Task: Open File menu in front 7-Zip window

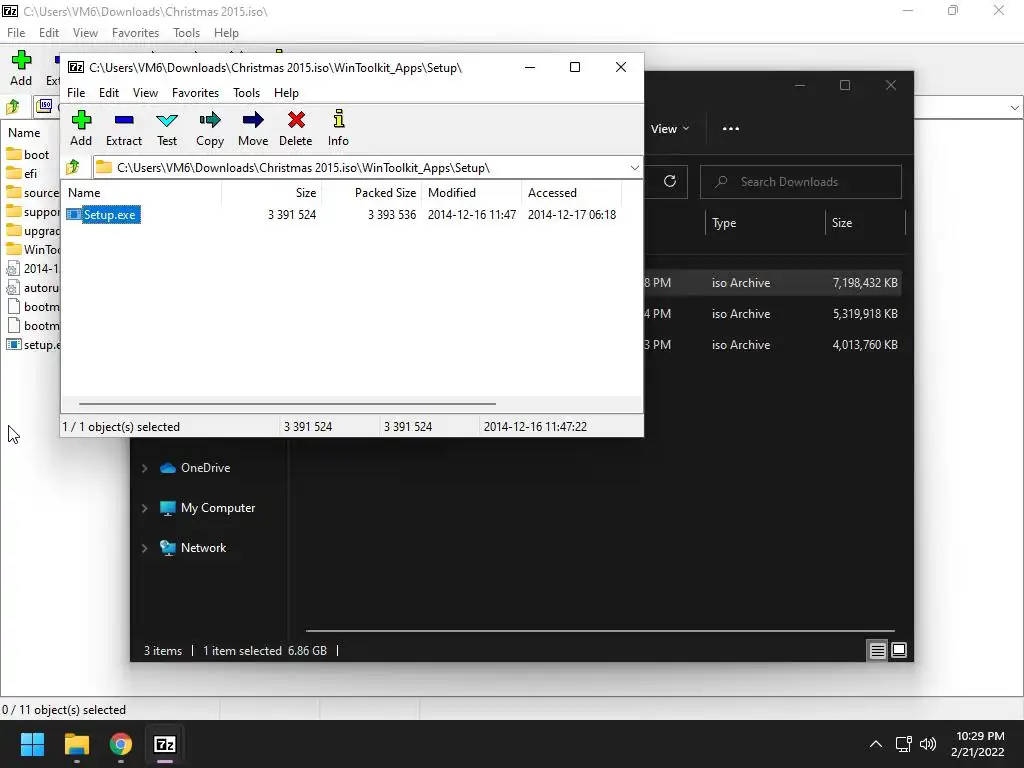Action: (76, 93)
